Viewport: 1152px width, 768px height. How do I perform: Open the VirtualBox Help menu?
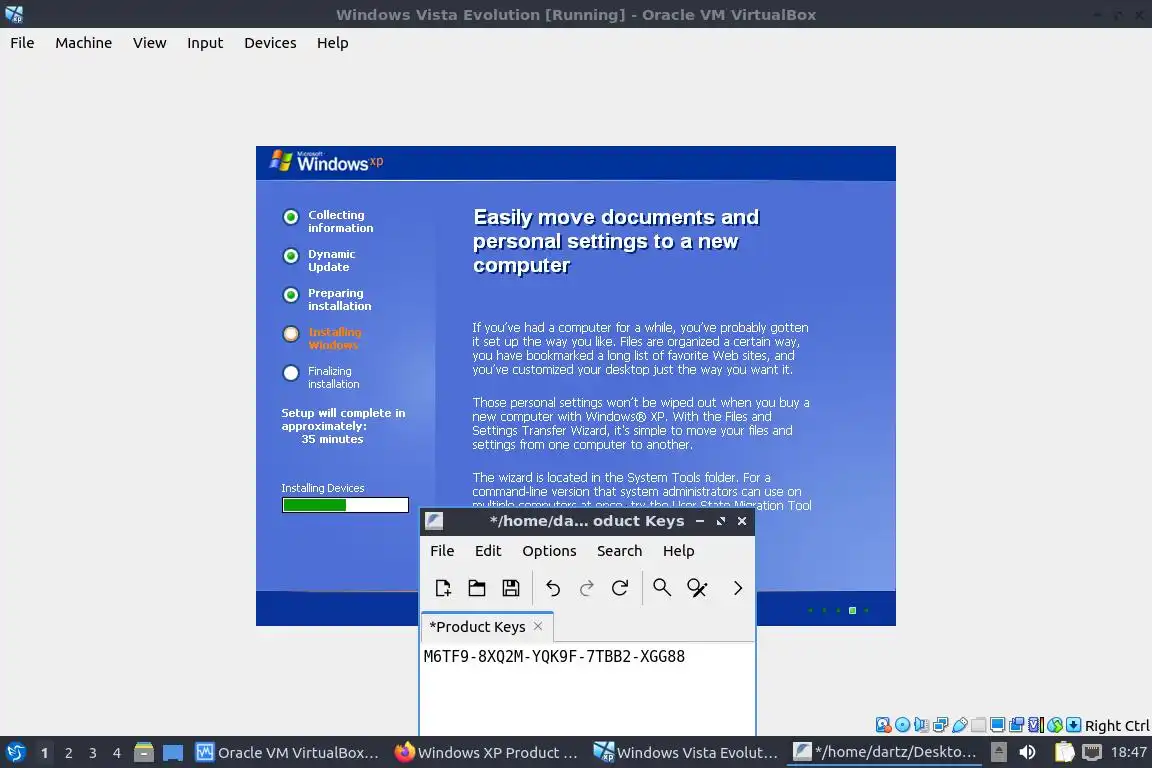pos(333,43)
